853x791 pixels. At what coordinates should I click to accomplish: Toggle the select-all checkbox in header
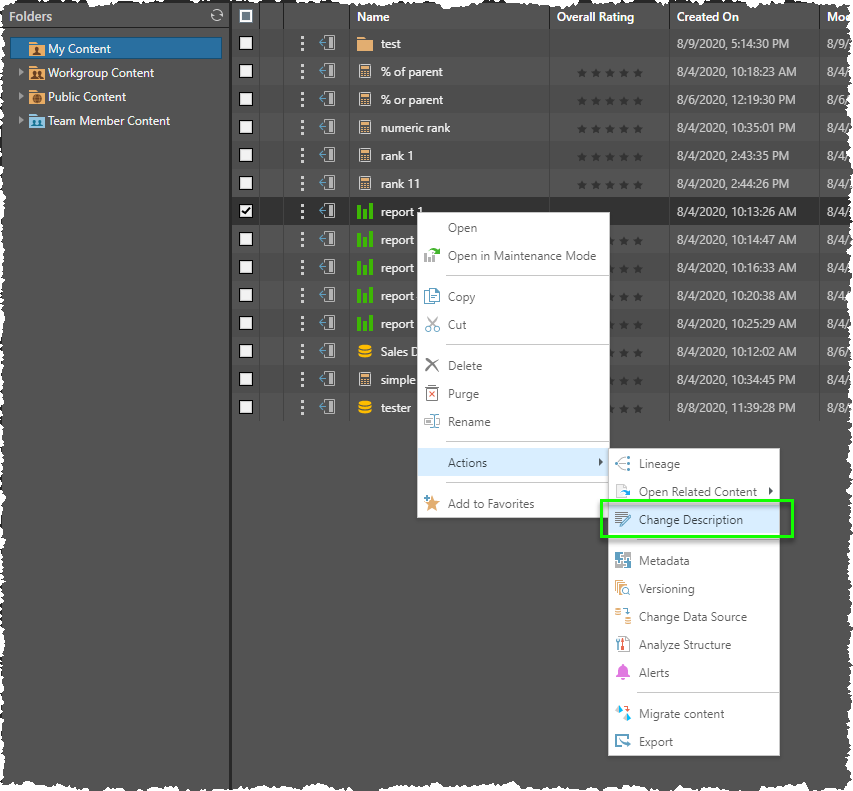click(x=246, y=17)
